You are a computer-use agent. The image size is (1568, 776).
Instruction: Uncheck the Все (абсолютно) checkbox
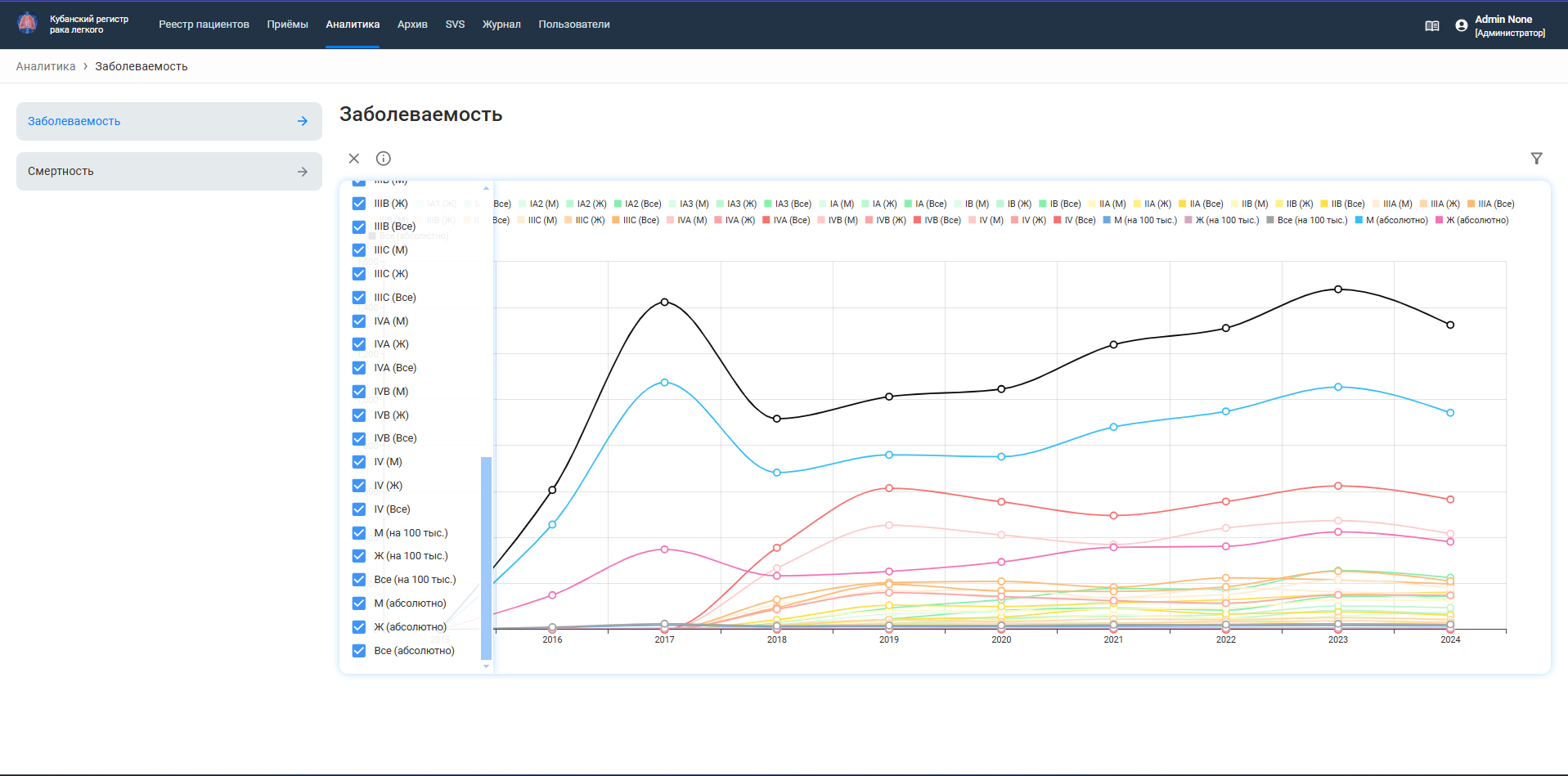[359, 651]
